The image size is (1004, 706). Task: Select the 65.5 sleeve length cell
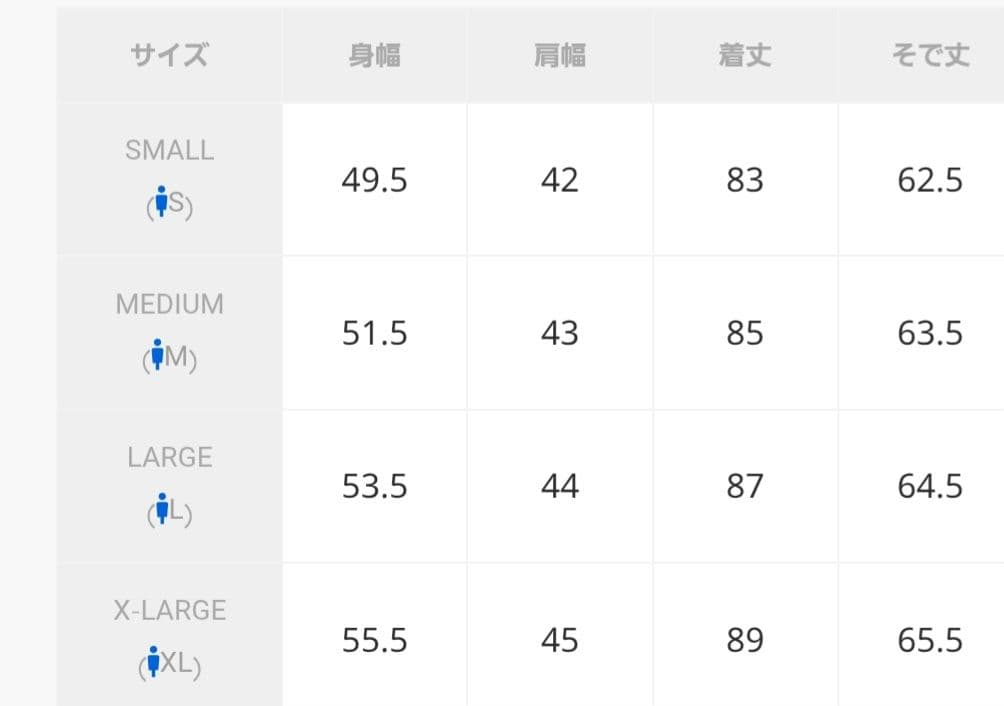point(930,640)
